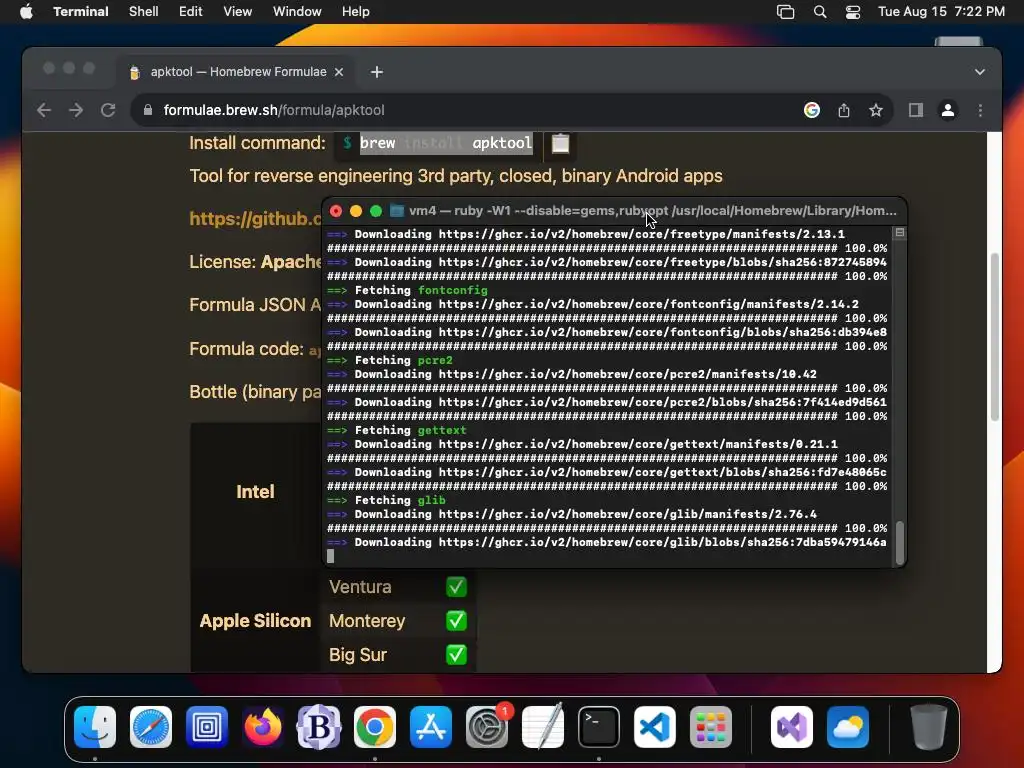Close the apktool Homebrew Formulae tab

pyautogui.click(x=339, y=72)
